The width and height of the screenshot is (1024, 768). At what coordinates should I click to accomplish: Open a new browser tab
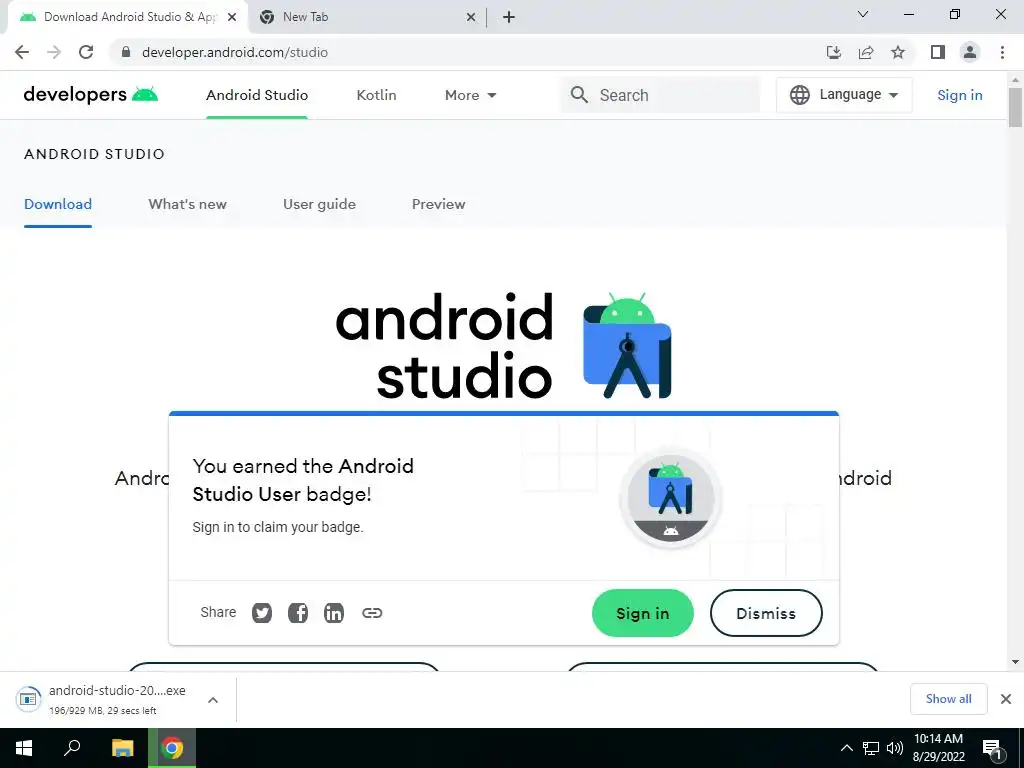[509, 17]
